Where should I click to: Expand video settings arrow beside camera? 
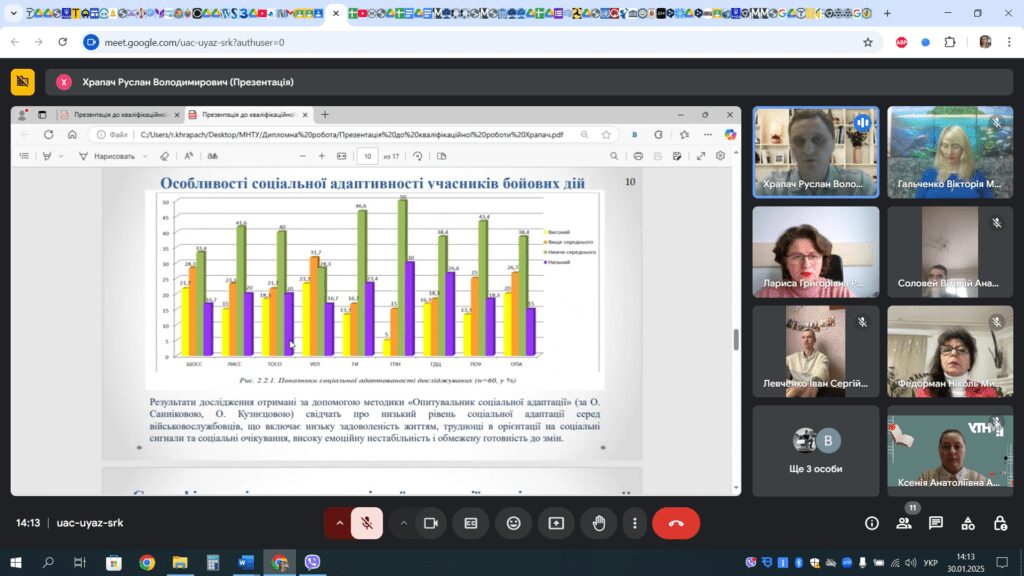(404, 523)
